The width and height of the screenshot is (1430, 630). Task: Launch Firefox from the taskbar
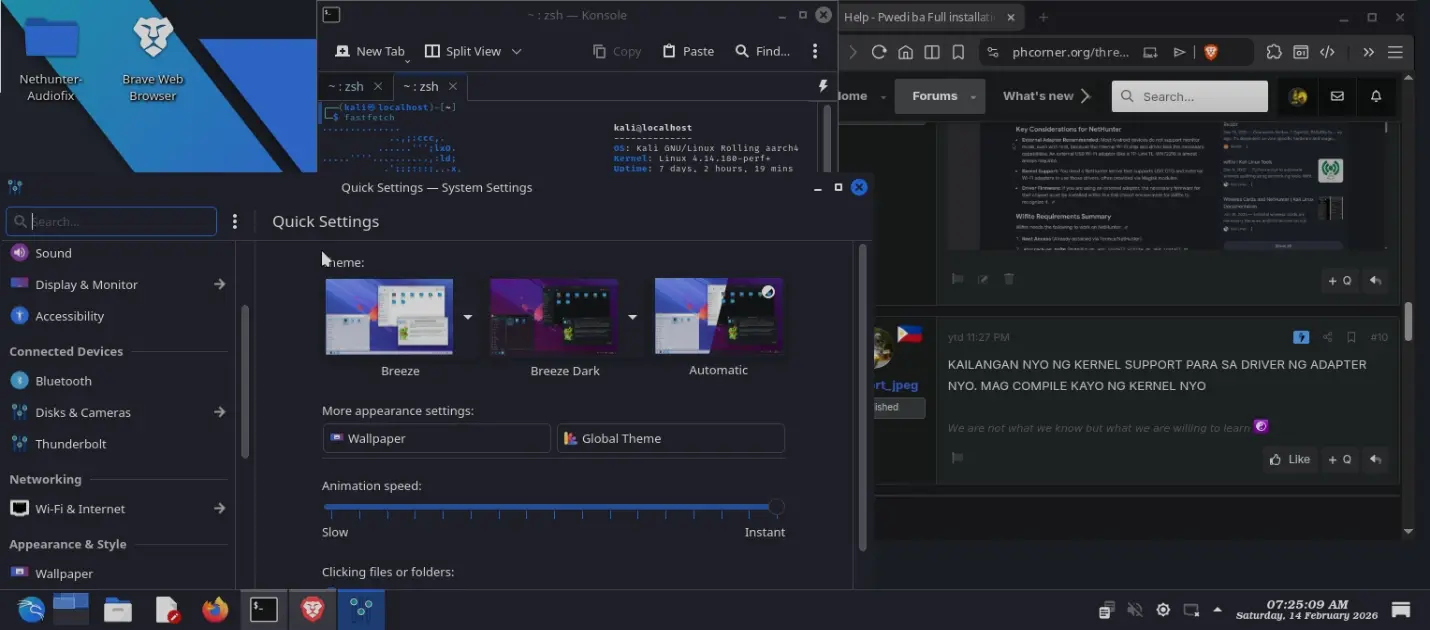(215, 609)
